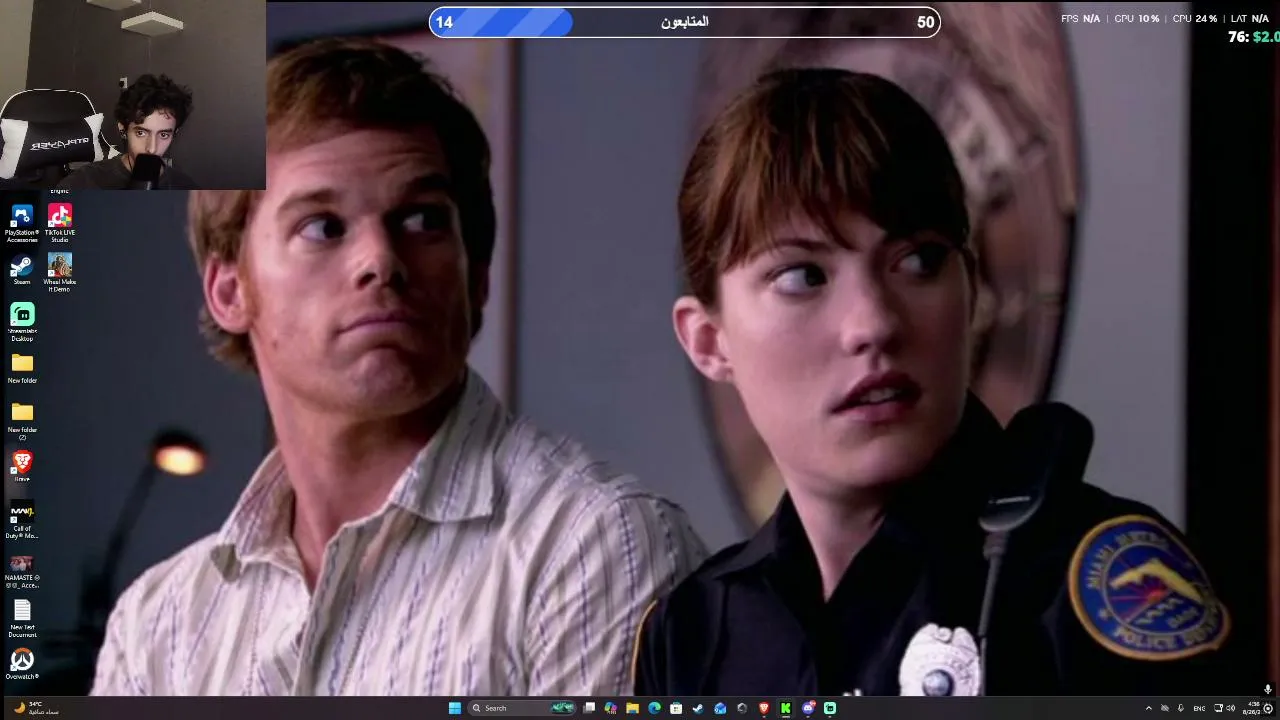Switch input language via the ENG indicator
The height and width of the screenshot is (720, 1280).
[1199, 708]
